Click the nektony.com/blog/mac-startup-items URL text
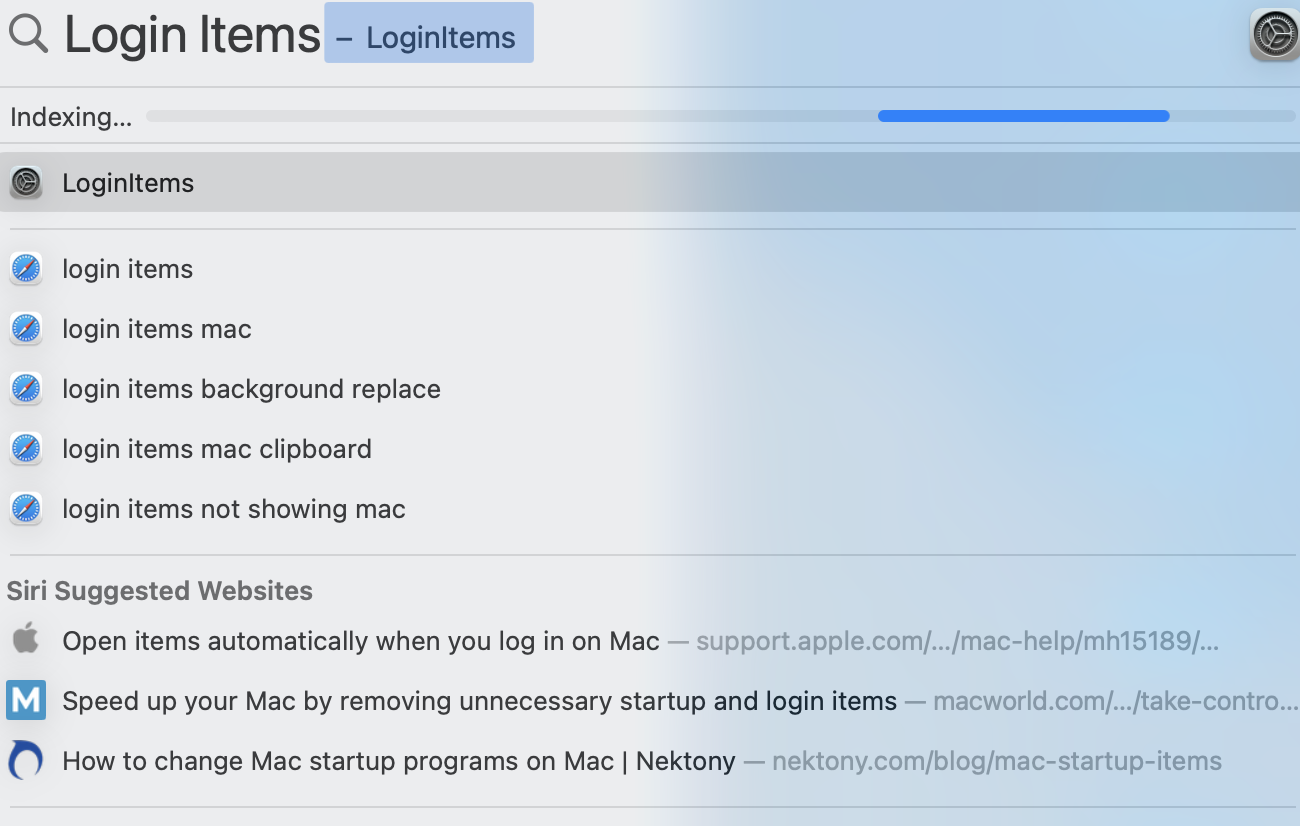1300x826 pixels. pos(997,761)
